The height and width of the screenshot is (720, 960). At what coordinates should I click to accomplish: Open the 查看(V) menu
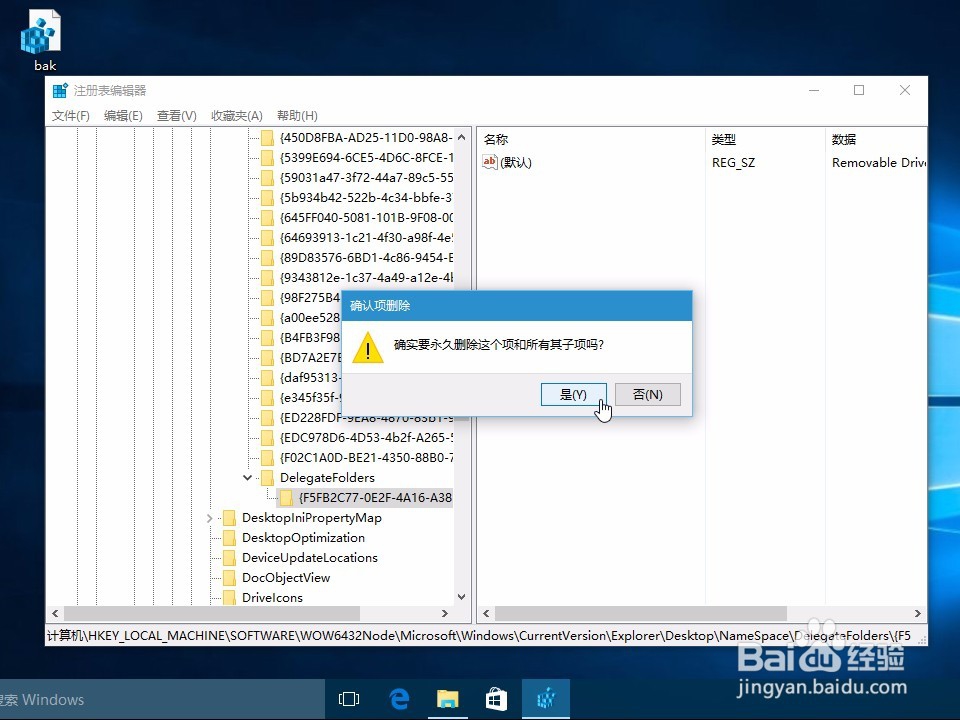(x=176, y=116)
